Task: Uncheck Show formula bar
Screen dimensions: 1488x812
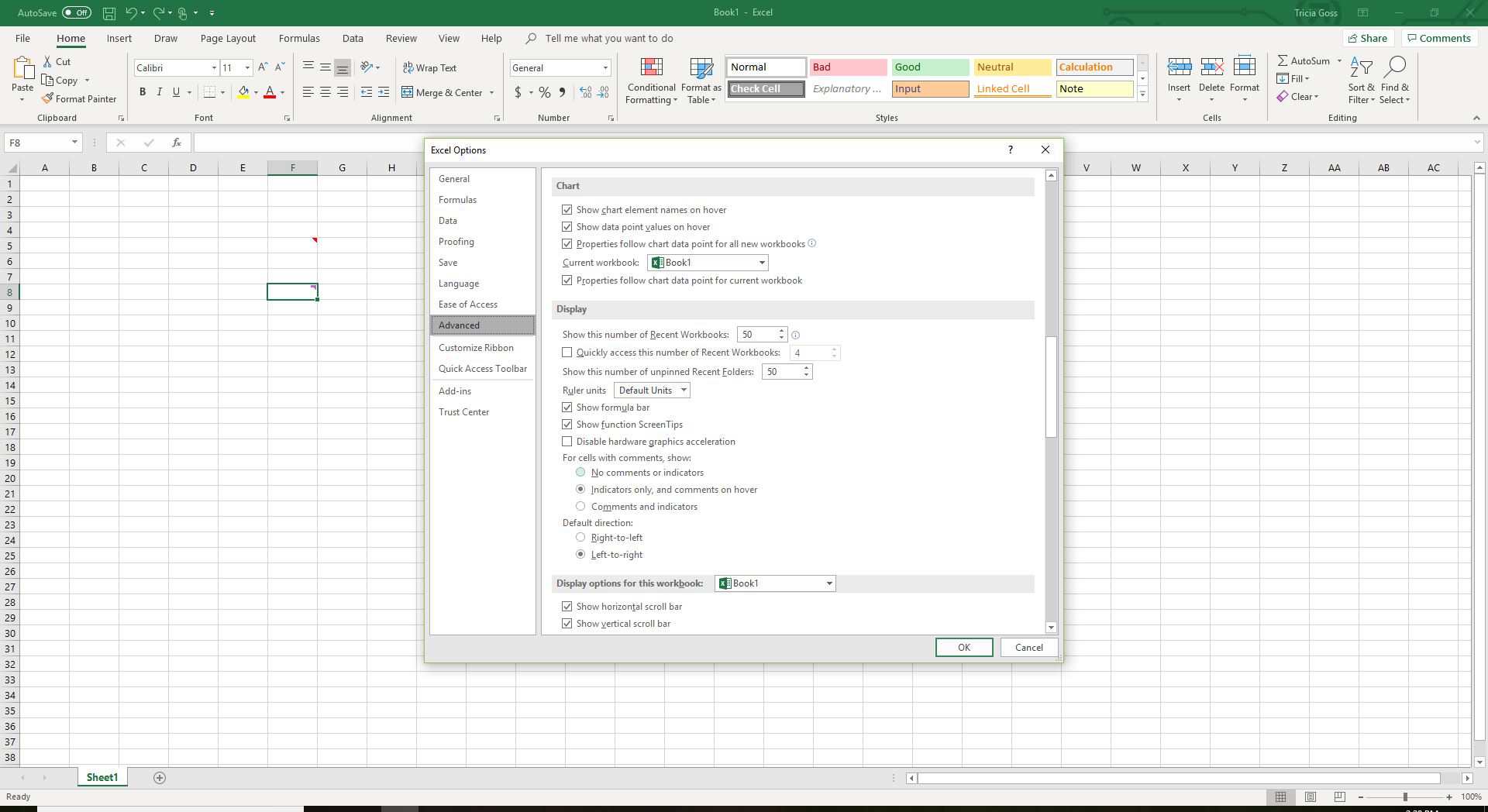Action: pos(567,408)
